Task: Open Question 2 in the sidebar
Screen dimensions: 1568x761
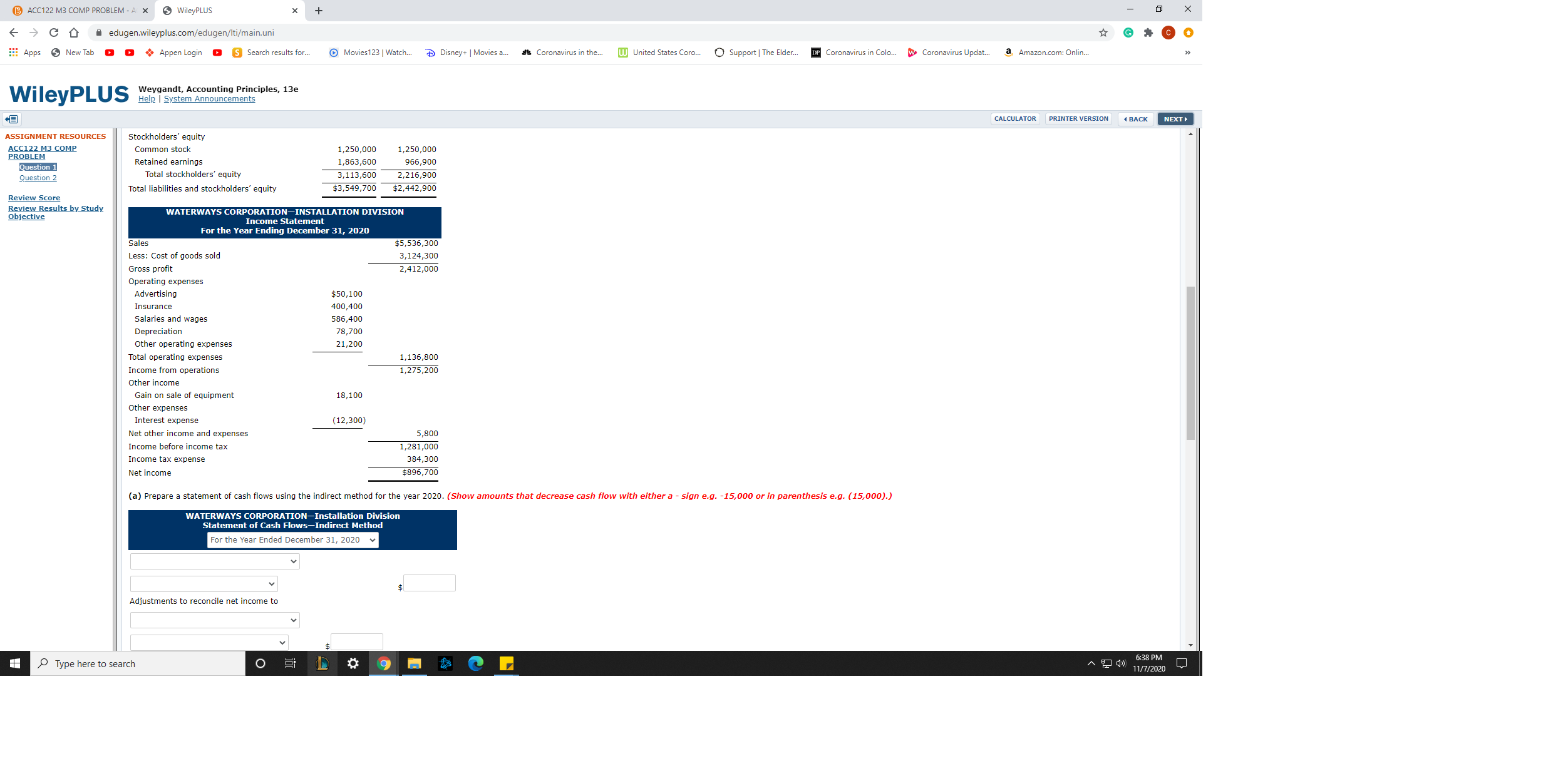Action: [x=38, y=177]
